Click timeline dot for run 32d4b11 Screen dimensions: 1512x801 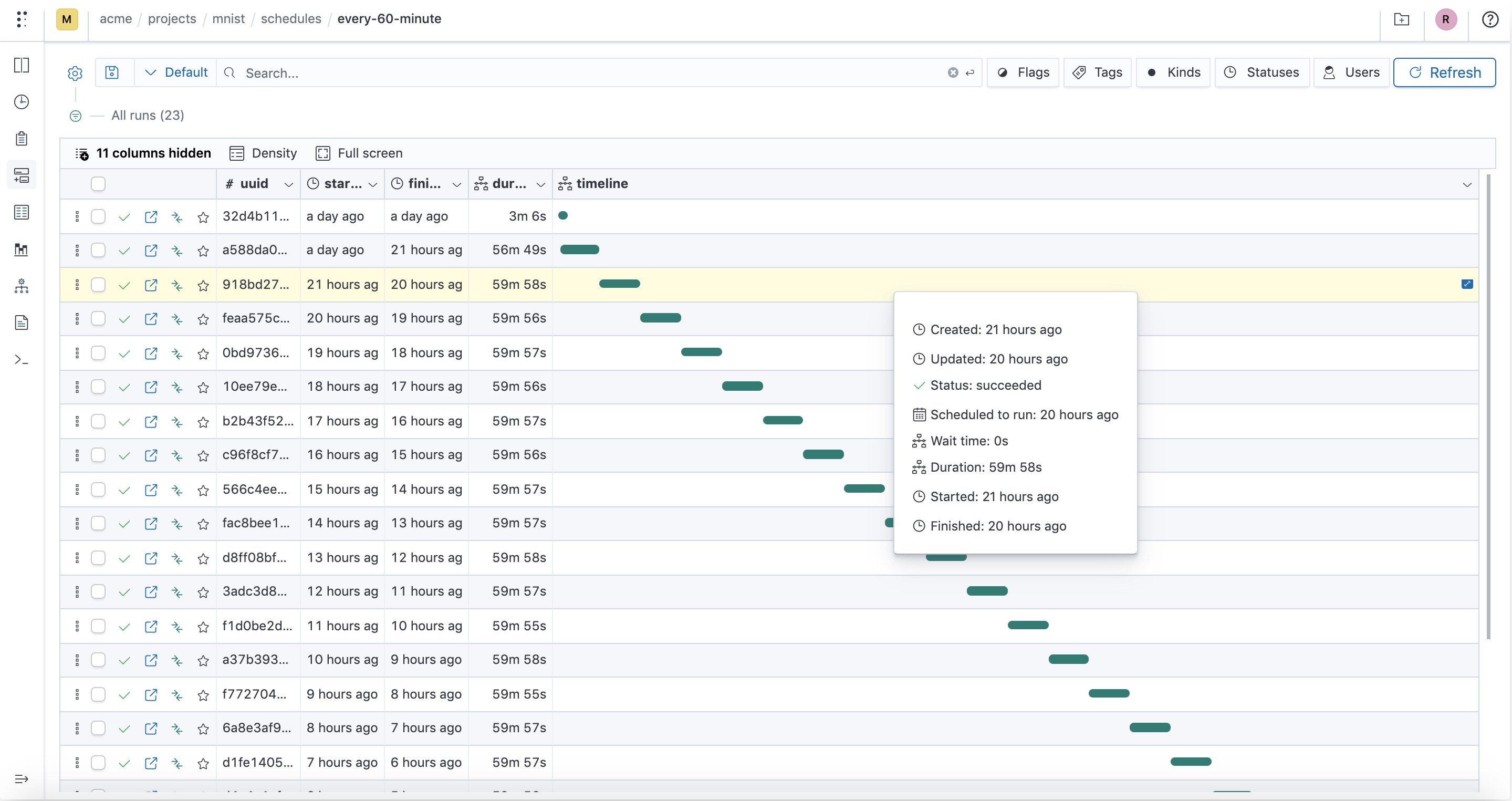(x=563, y=215)
